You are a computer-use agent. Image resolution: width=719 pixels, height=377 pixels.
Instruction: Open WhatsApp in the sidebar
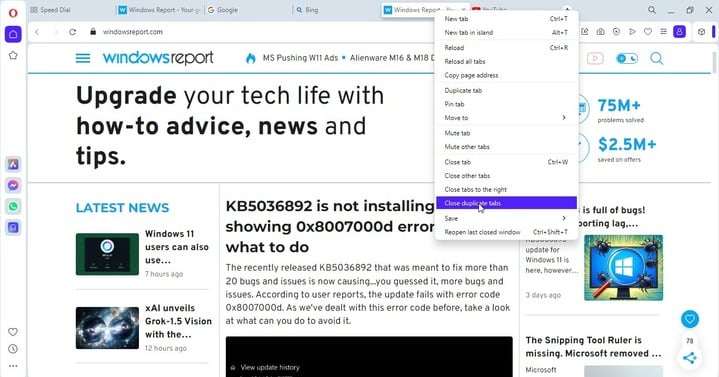[x=13, y=206]
